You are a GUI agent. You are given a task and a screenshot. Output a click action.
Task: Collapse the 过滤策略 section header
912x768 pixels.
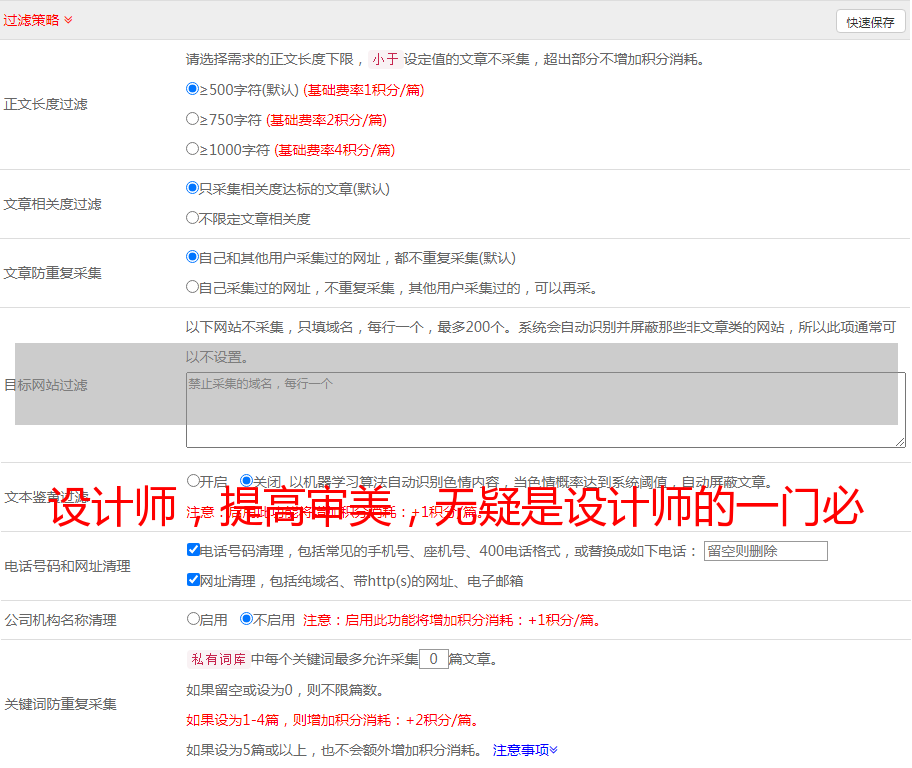coord(38,20)
